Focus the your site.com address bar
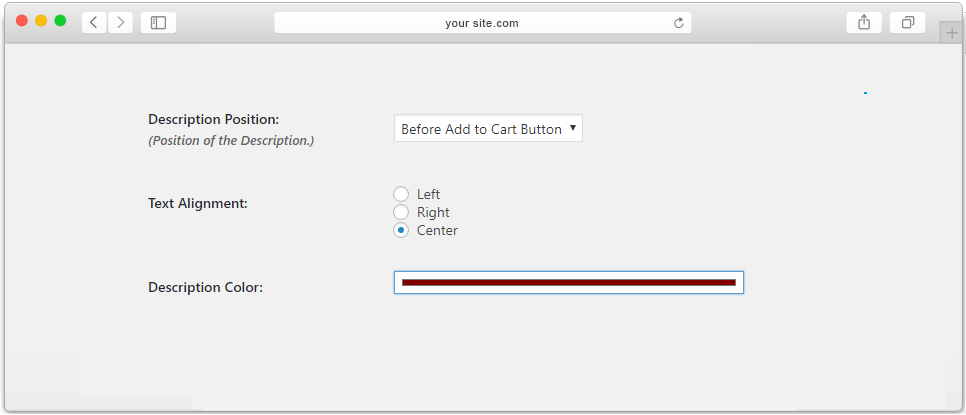Image resolution: width=966 pixels, height=415 pixels. pyautogui.click(x=482, y=23)
